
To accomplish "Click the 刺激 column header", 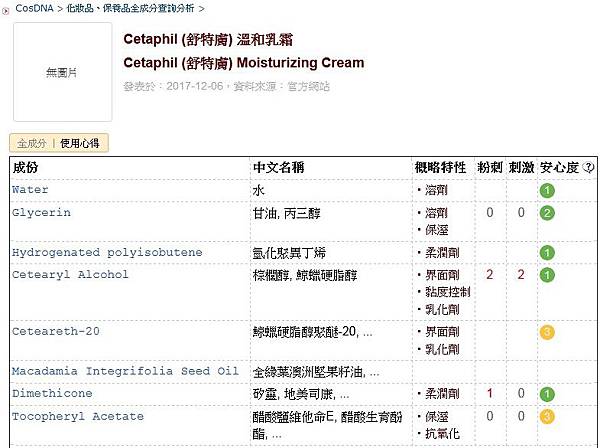I will (521, 168).
